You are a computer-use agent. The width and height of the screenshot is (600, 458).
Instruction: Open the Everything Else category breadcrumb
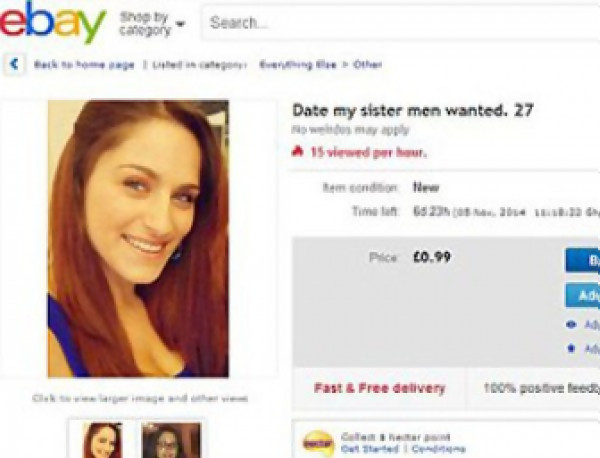click(x=298, y=64)
